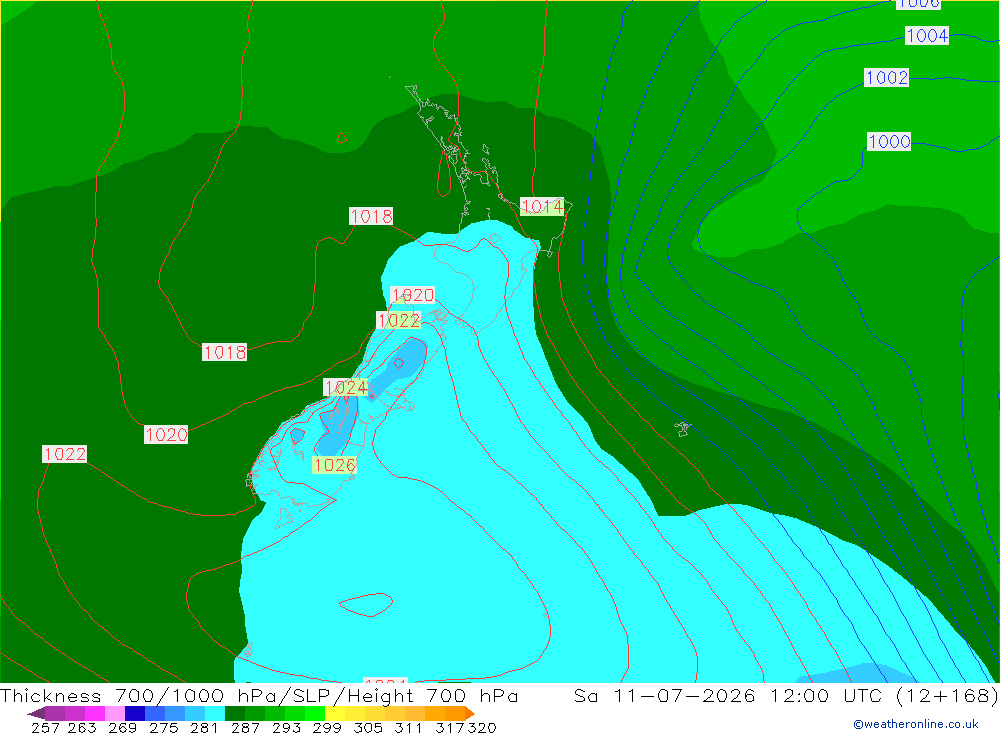Image resolution: width=1000 pixels, height=733 pixels.
Task: Click the map title 'Thickness 700/1000 hPa/SLP/Height 700 hPa'
Action: [x=259, y=696]
